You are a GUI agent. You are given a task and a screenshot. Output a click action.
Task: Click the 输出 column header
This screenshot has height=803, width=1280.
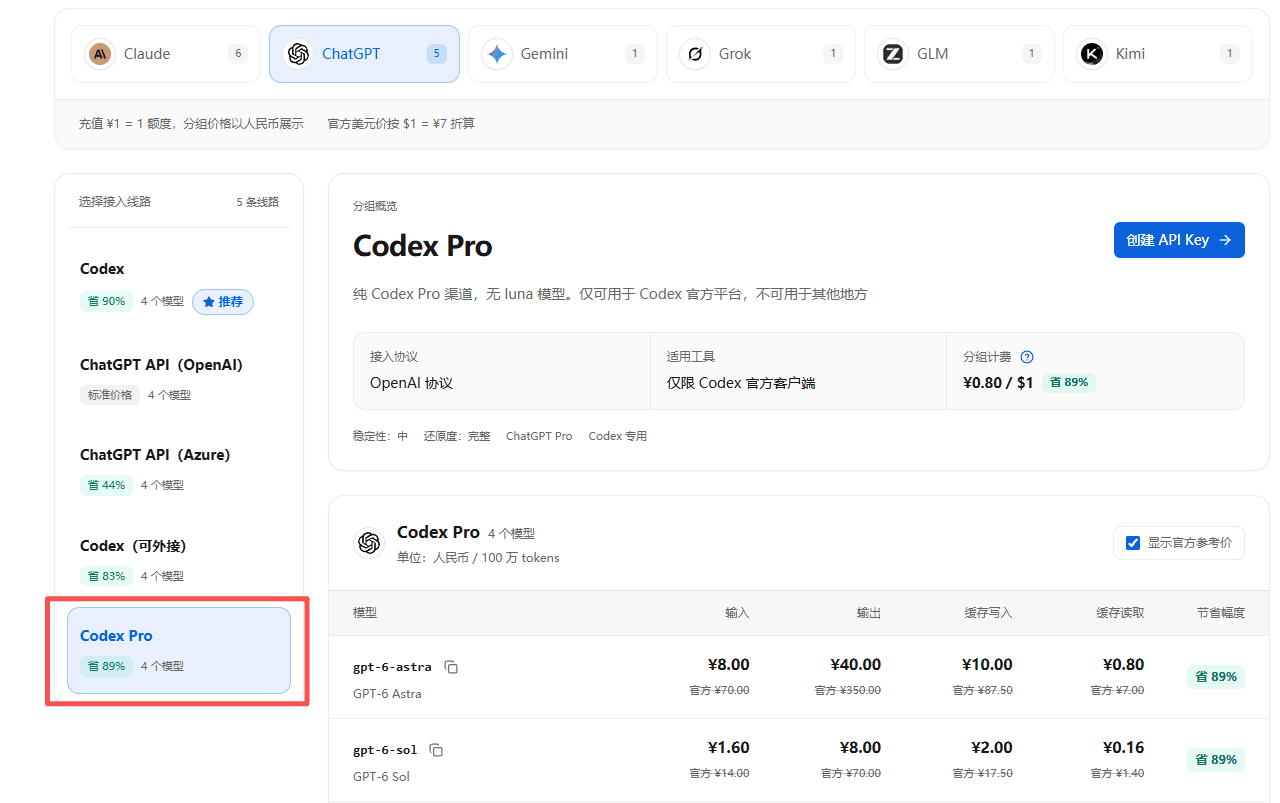869,613
